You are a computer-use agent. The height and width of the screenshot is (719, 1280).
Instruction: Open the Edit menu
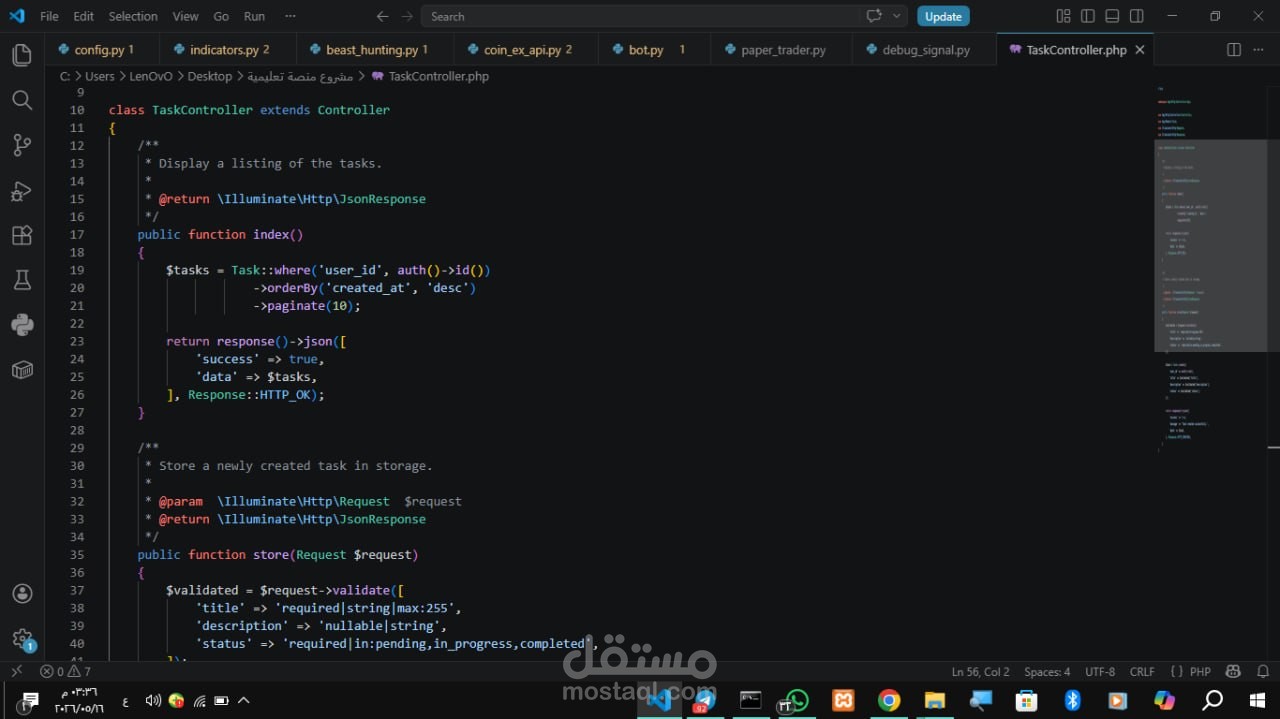point(84,16)
